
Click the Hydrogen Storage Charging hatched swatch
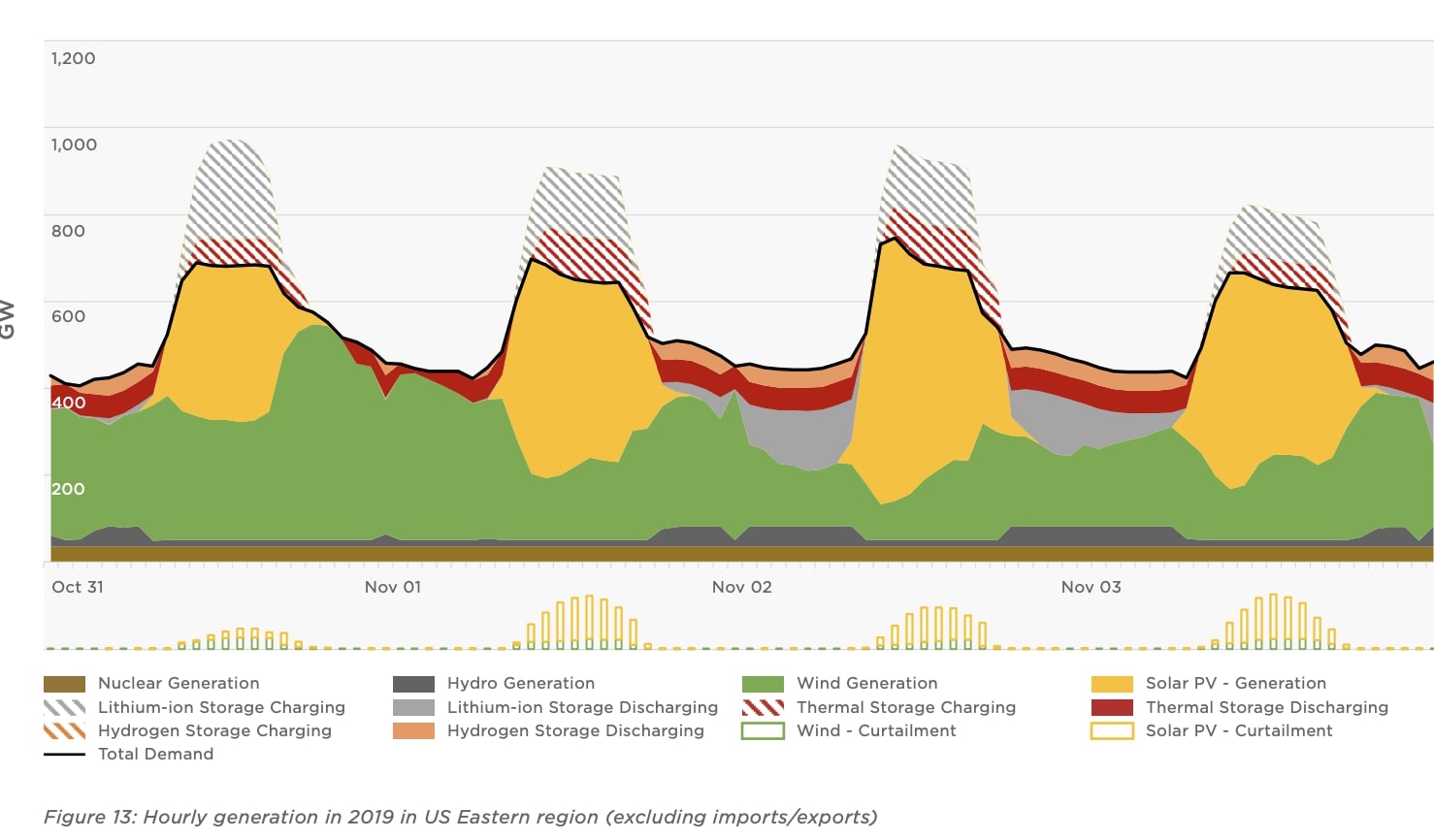[x=64, y=730]
